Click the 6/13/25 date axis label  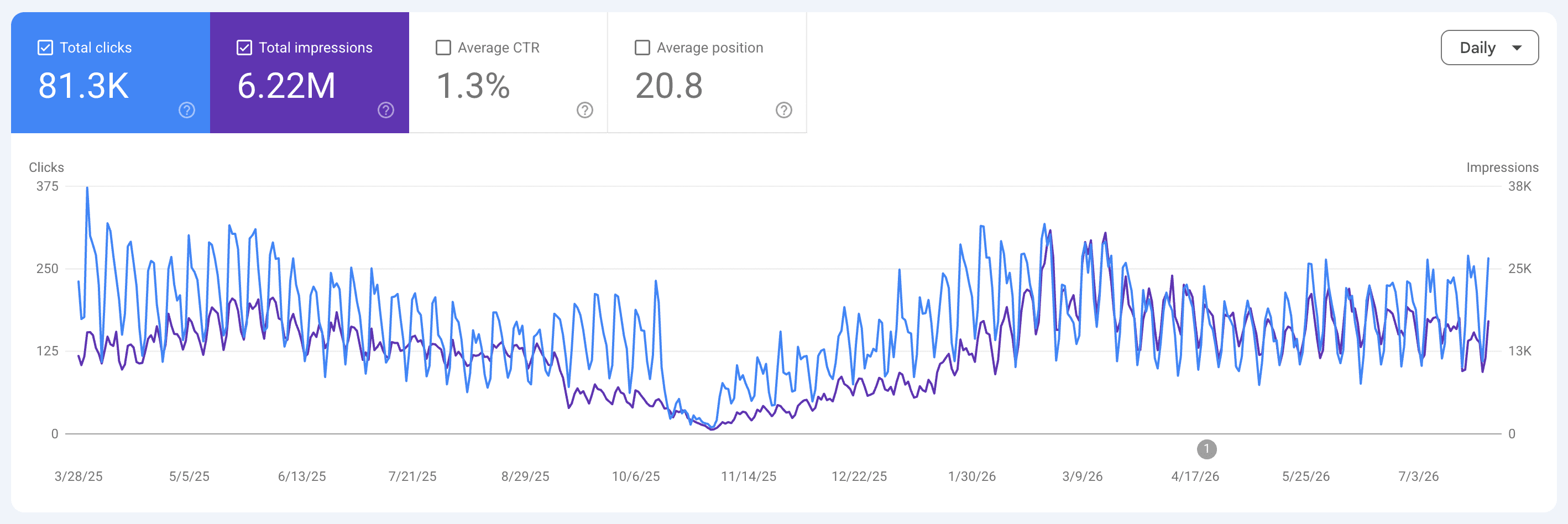coord(302,476)
